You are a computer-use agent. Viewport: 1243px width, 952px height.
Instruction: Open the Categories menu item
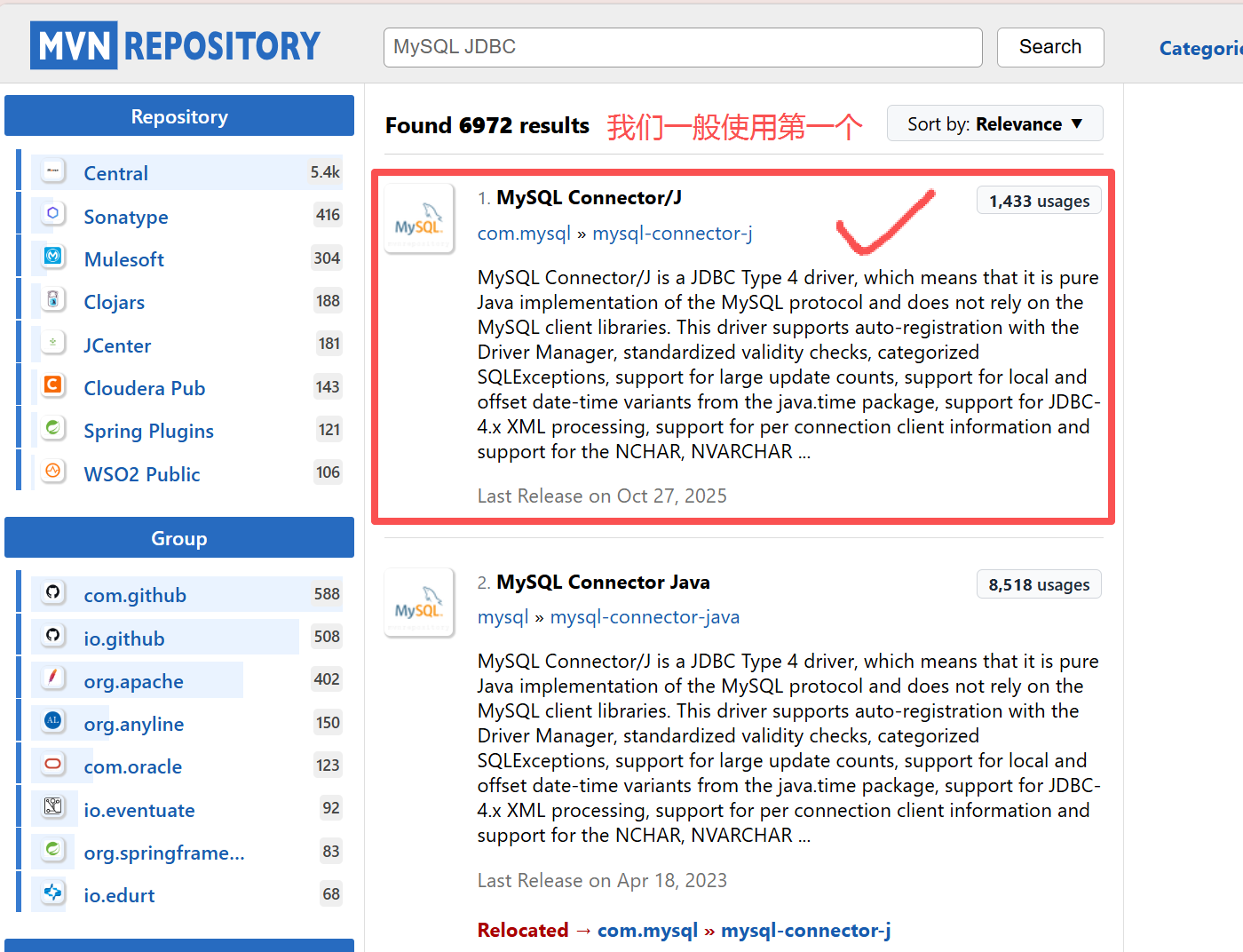[x=1201, y=48]
